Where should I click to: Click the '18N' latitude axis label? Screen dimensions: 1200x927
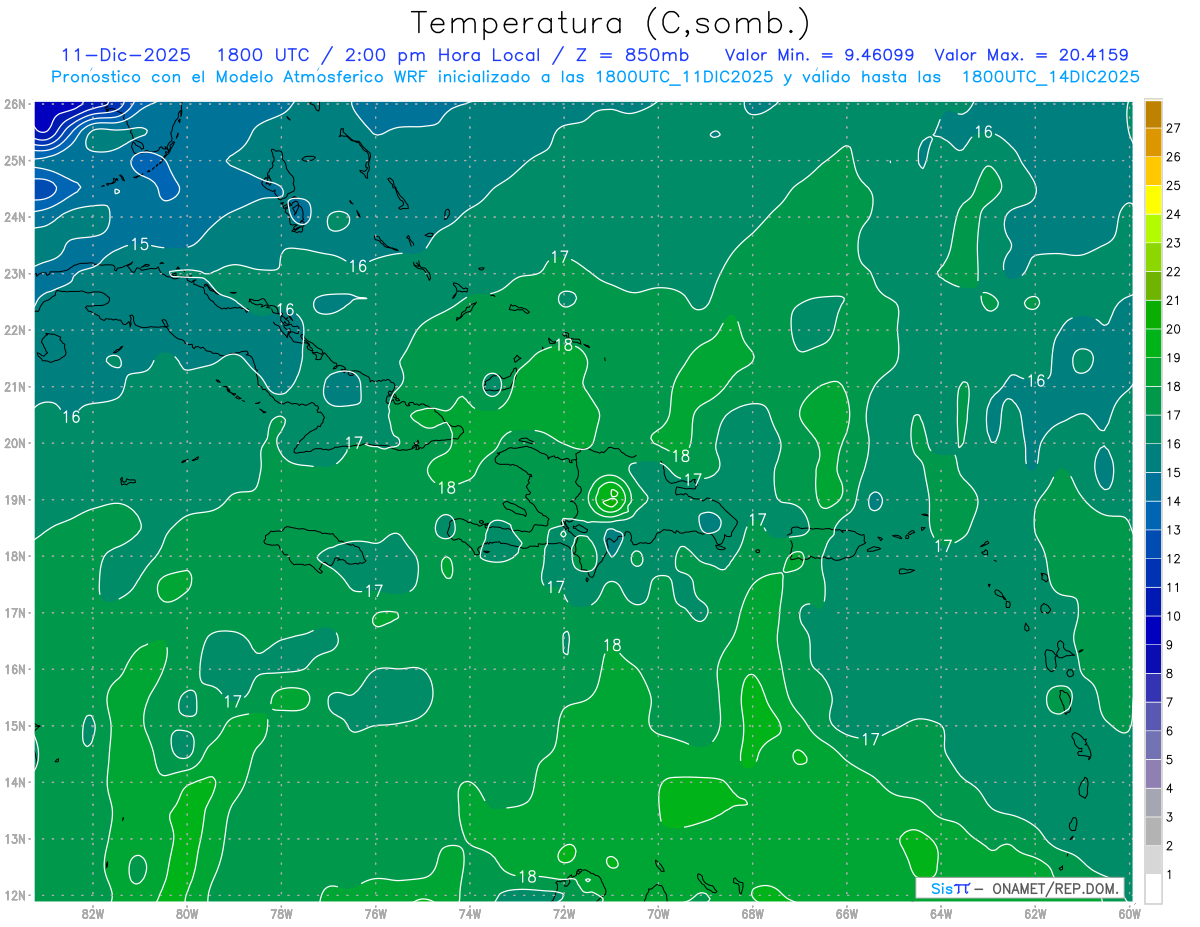click(x=14, y=555)
